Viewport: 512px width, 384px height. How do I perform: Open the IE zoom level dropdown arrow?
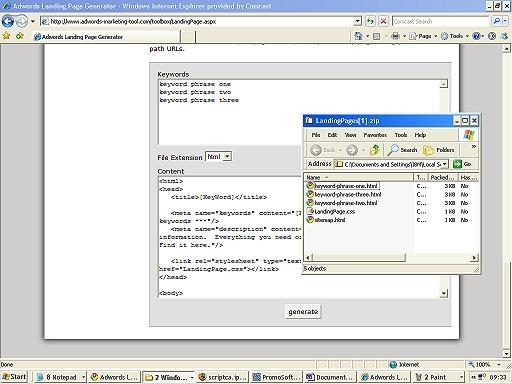499,364
